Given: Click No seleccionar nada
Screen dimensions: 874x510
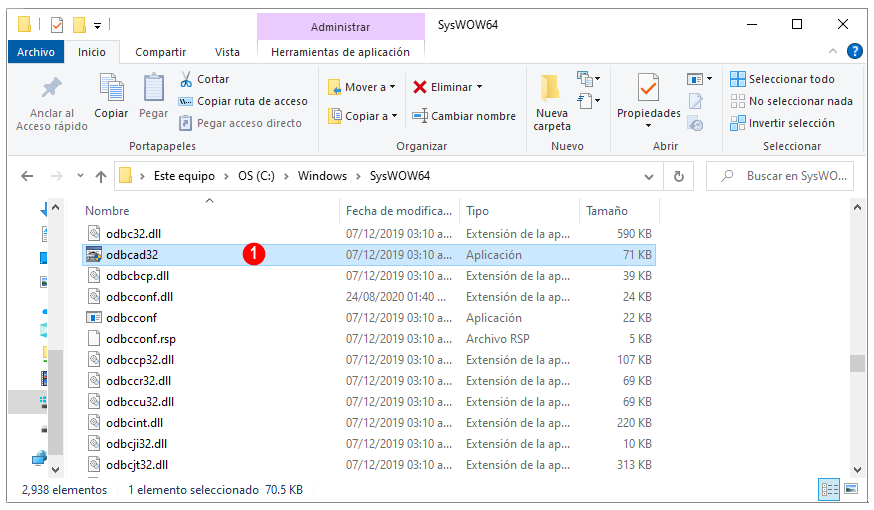Looking at the screenshot, I should pos(792,101).
